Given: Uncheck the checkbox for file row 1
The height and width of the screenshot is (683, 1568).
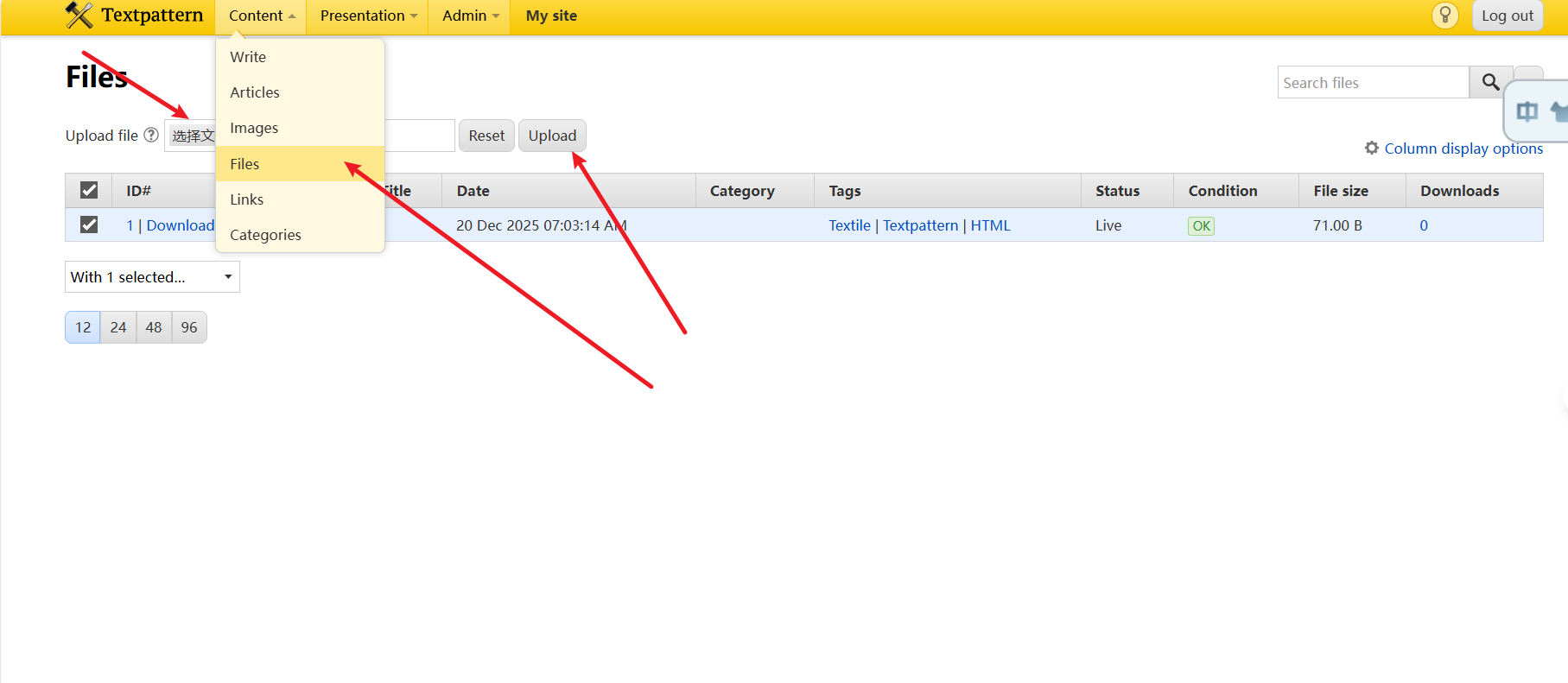Looking at the screenshot, I should pyautogui.click(x=89, y=225).
